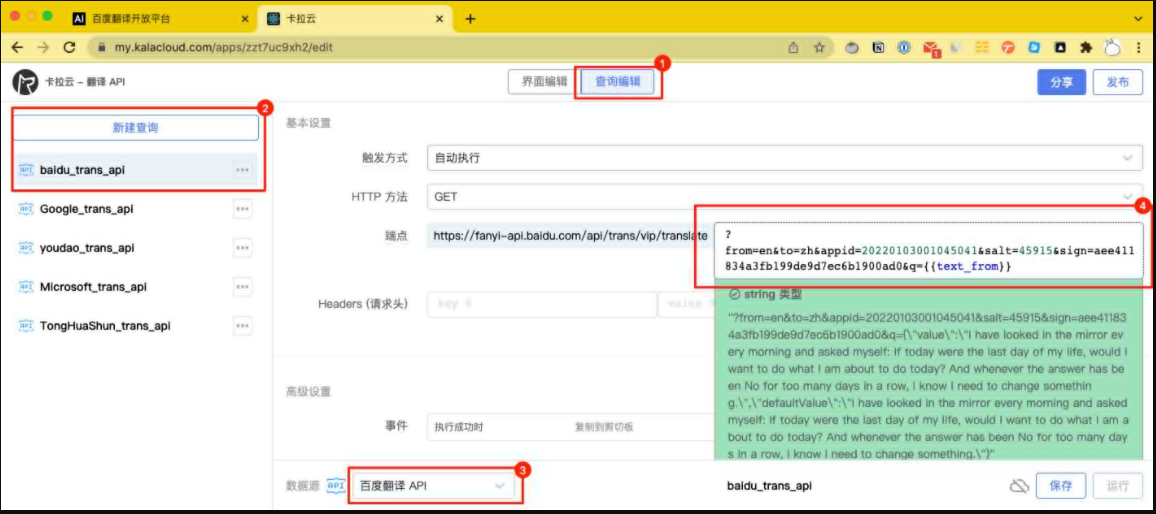Screen dimensions: 1156x514
Task: Click the 运行 button
Action: 1118,486
